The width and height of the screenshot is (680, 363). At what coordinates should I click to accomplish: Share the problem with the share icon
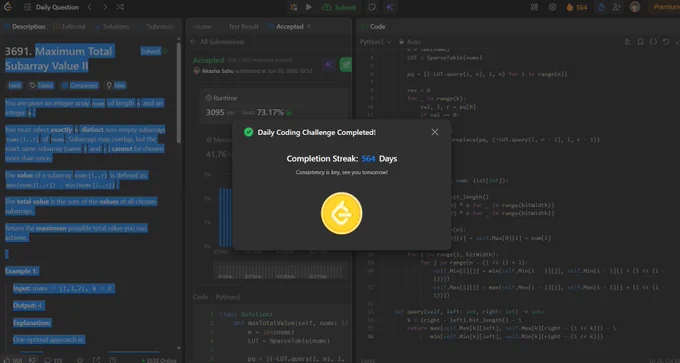coord(96,360)
